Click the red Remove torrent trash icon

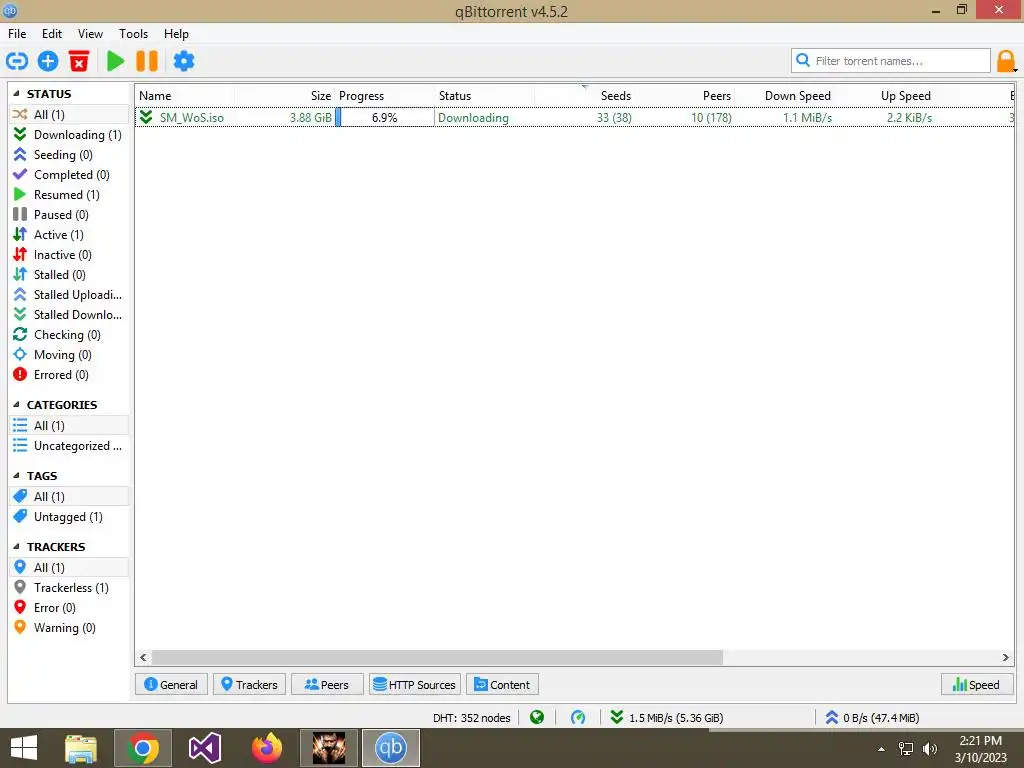pyautogui.click(x=79, y=61)
